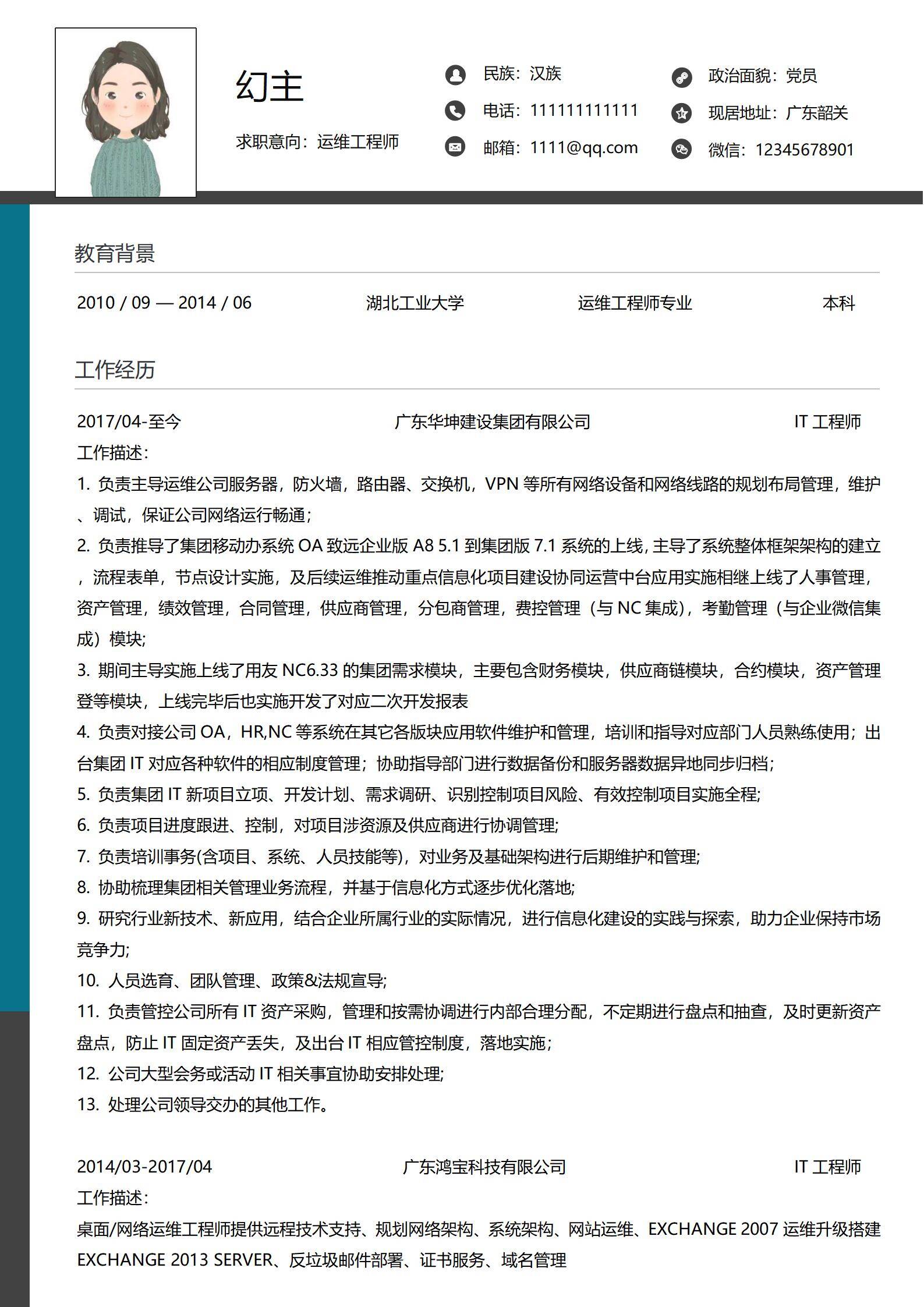Click the icon beside 政治面貌
Image resolution: width=924 pixels, height=1307 pixels.
(681, 77)
